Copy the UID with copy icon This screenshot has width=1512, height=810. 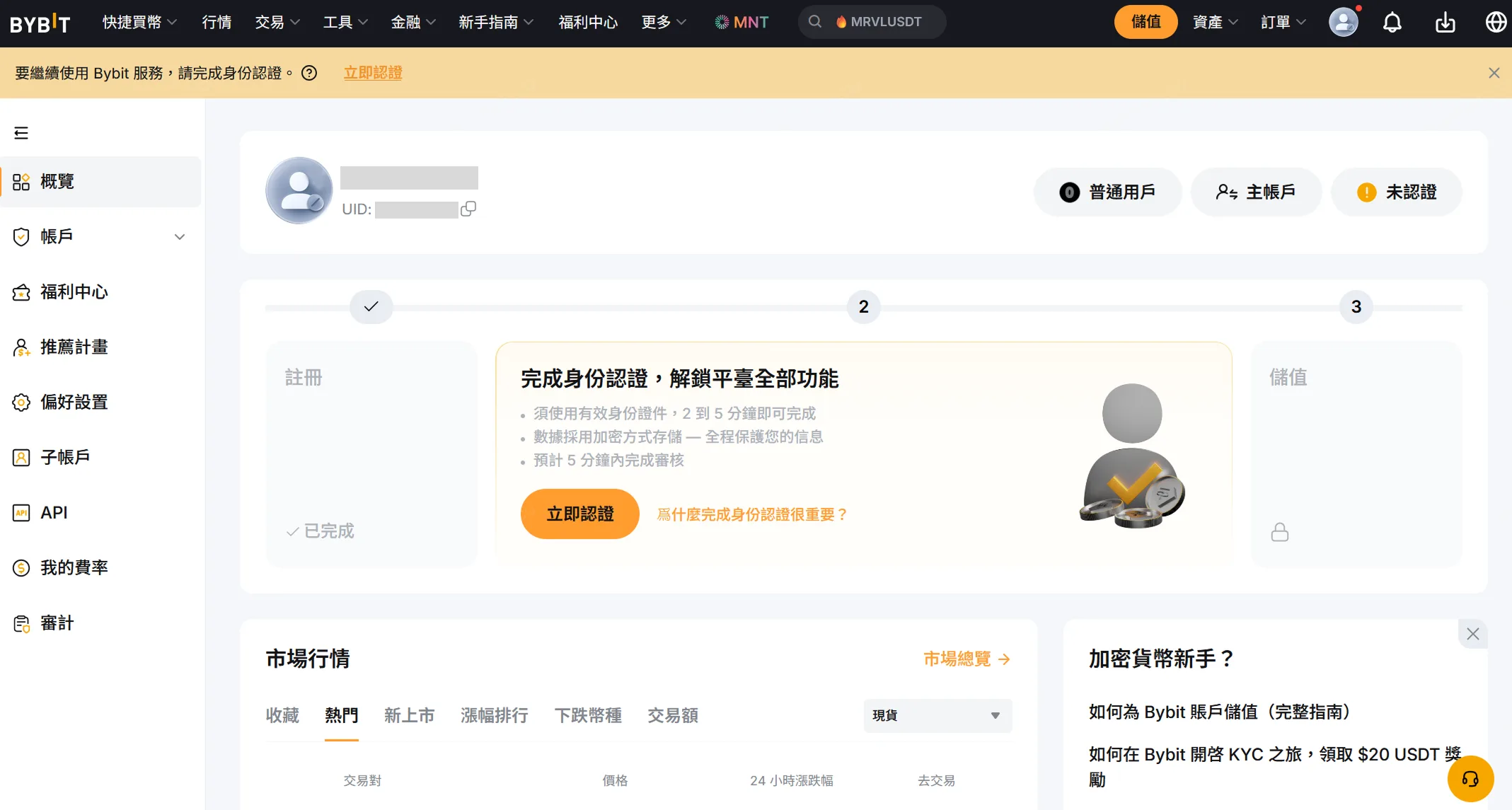tap(468, 209)
